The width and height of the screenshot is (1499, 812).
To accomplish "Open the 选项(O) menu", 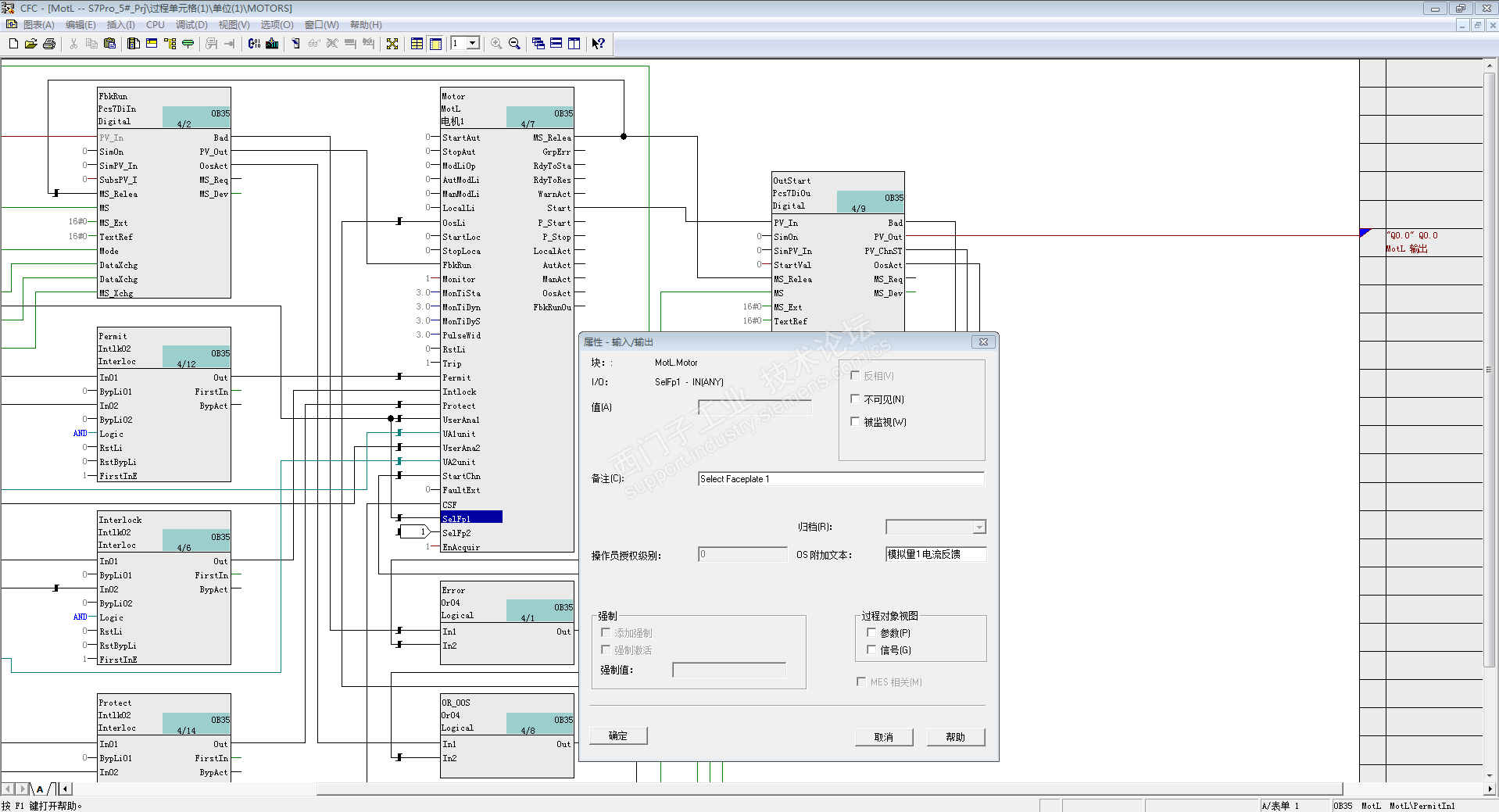I will (x=277, y=25).
